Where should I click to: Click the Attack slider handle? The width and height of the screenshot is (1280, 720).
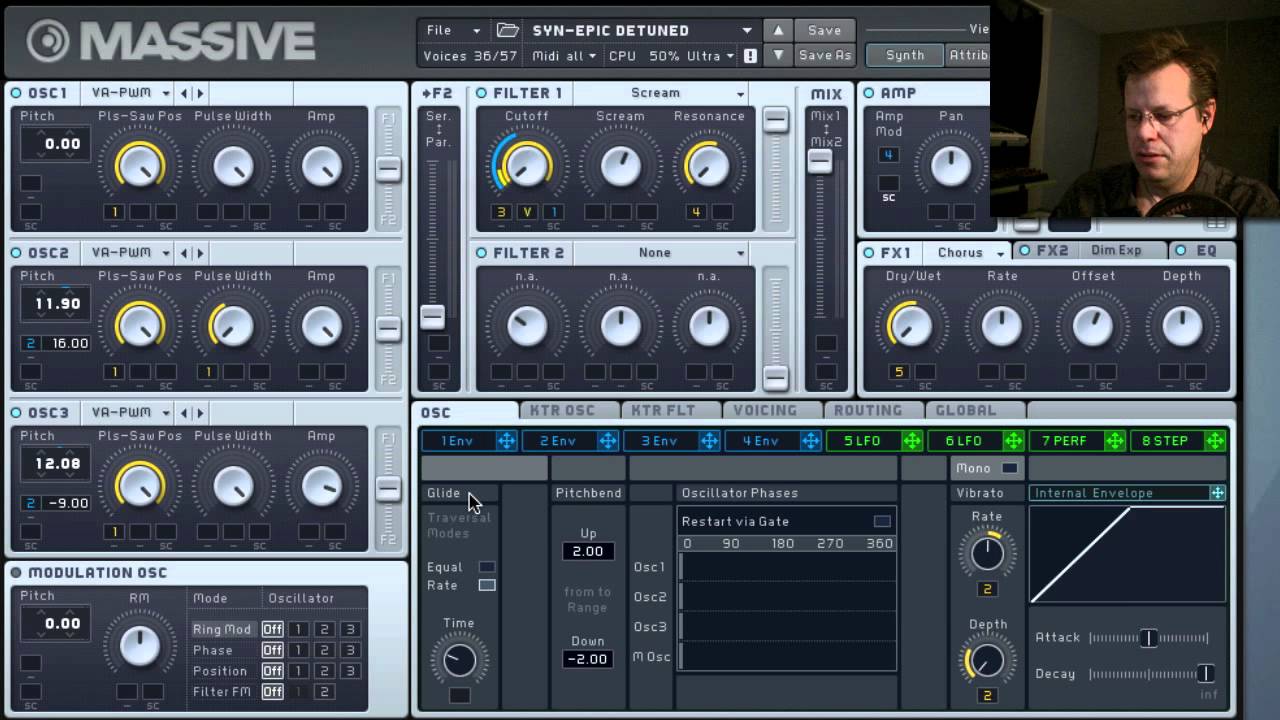pyautogui.click(x=1149, y=638)
